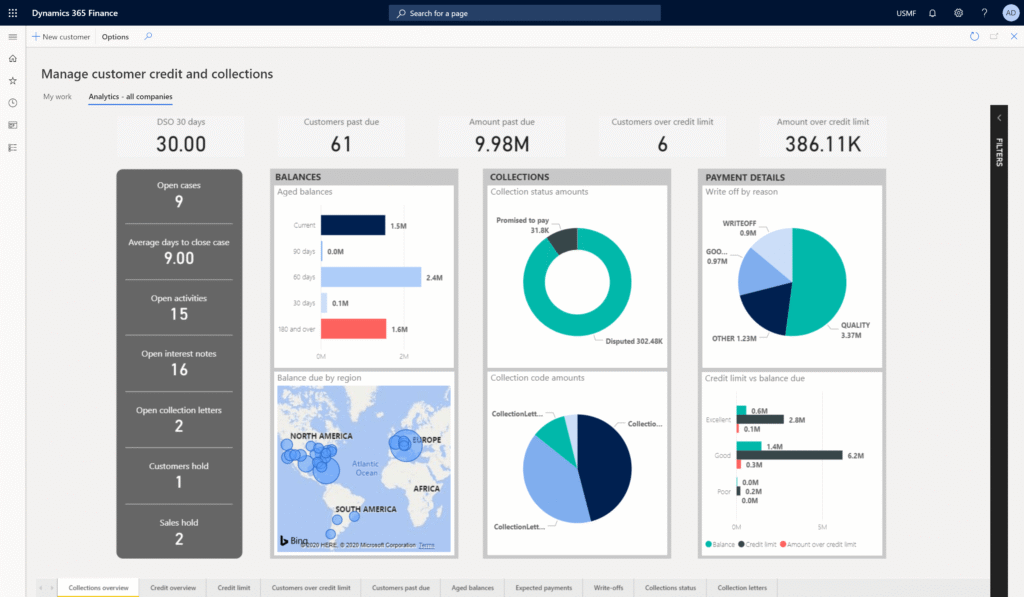Refresh the workspace with the refresh icon

973,36
